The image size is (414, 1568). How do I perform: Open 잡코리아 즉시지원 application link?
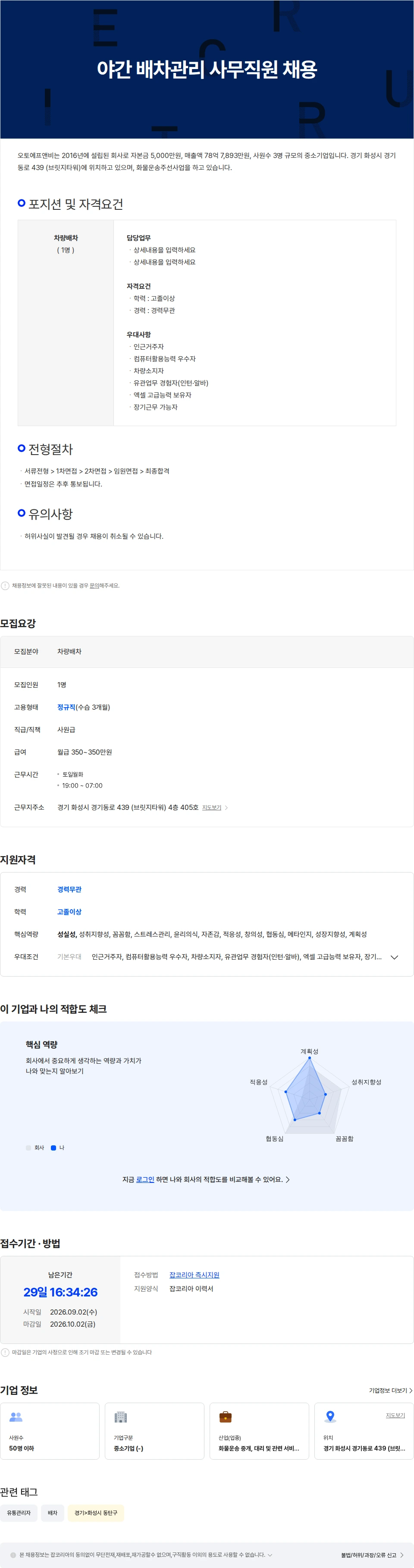194,1274
